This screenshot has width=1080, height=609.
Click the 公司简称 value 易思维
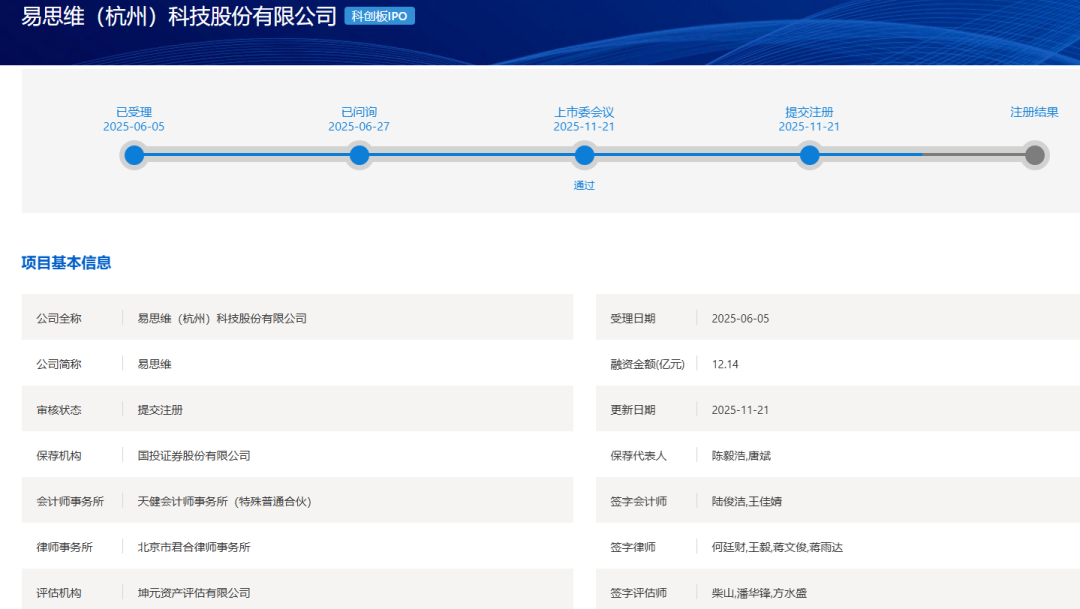[154, 364]
